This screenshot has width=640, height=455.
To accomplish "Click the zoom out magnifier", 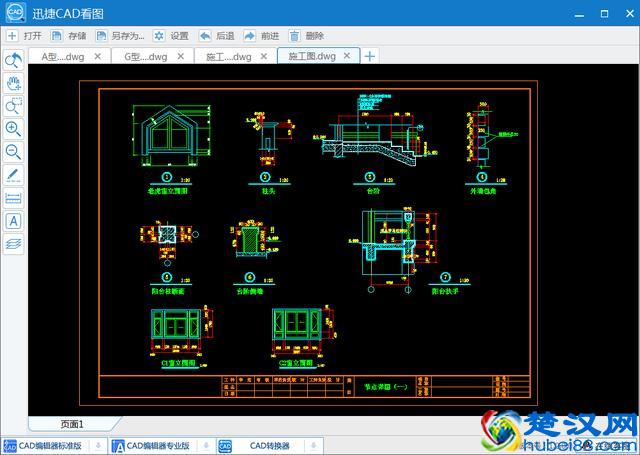I will click(x=14, y=152).
